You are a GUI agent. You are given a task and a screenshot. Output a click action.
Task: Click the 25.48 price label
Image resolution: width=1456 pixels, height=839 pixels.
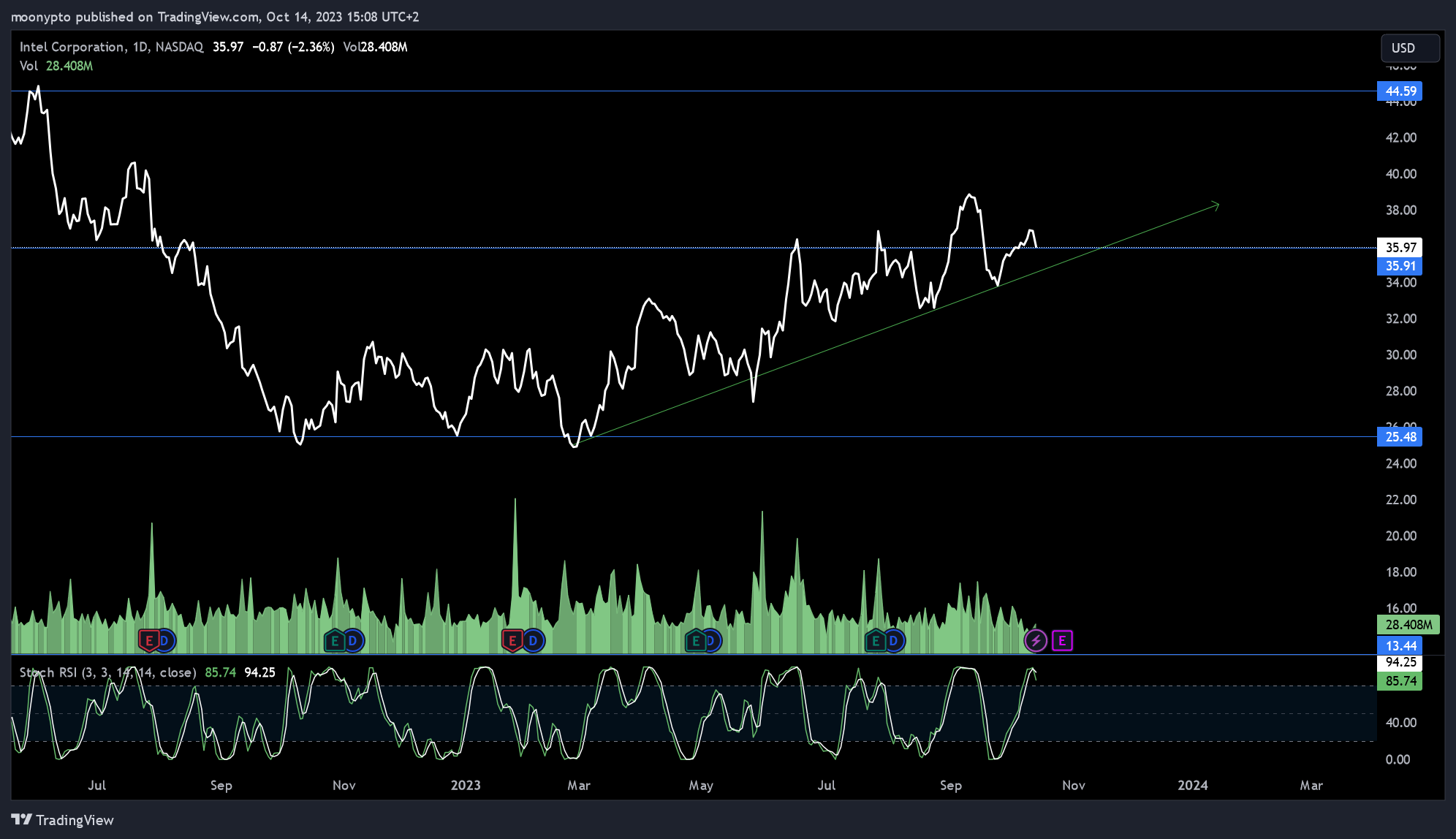(1400, 437)
